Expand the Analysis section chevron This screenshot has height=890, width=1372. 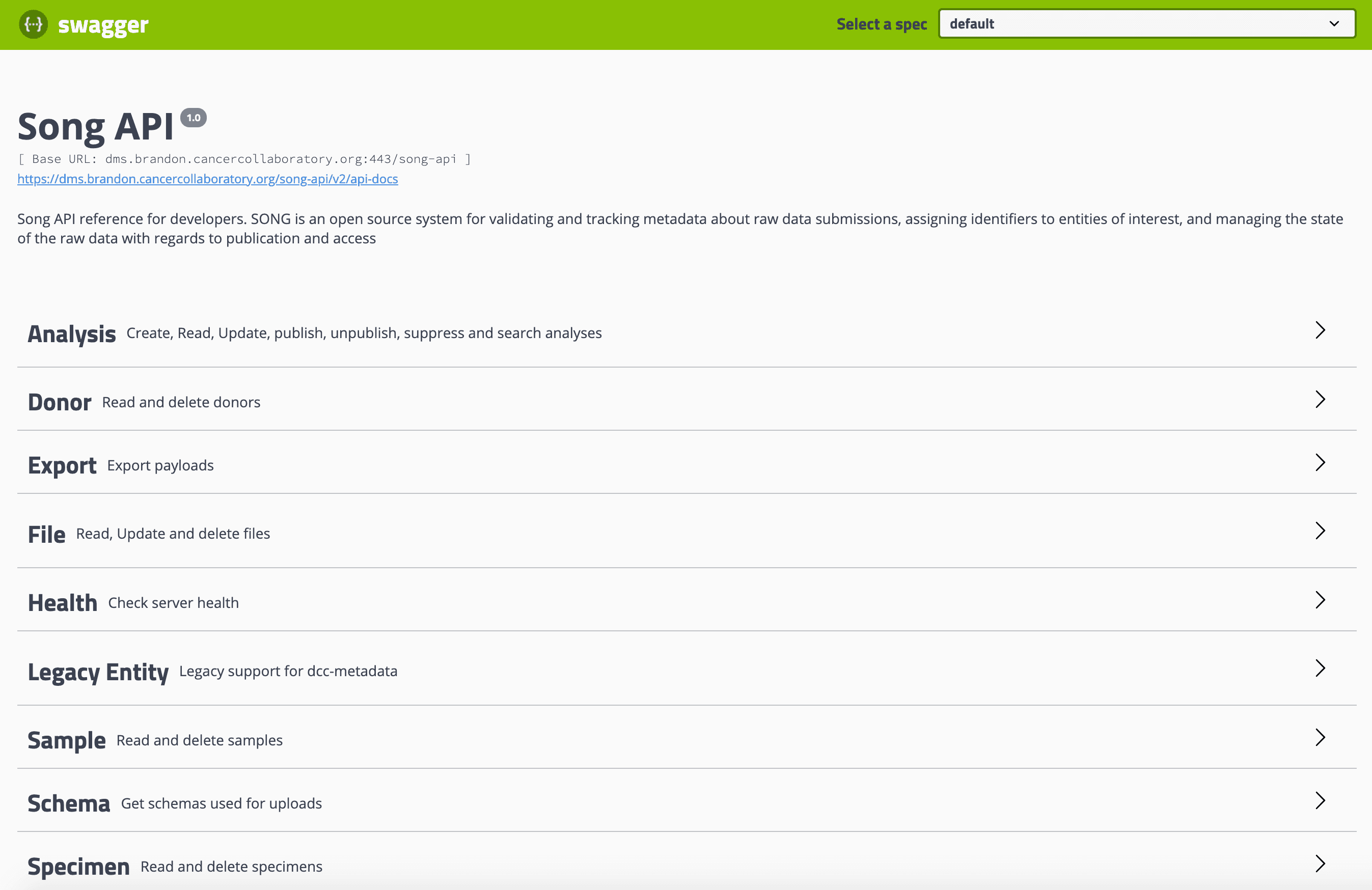pos(1320,330)
